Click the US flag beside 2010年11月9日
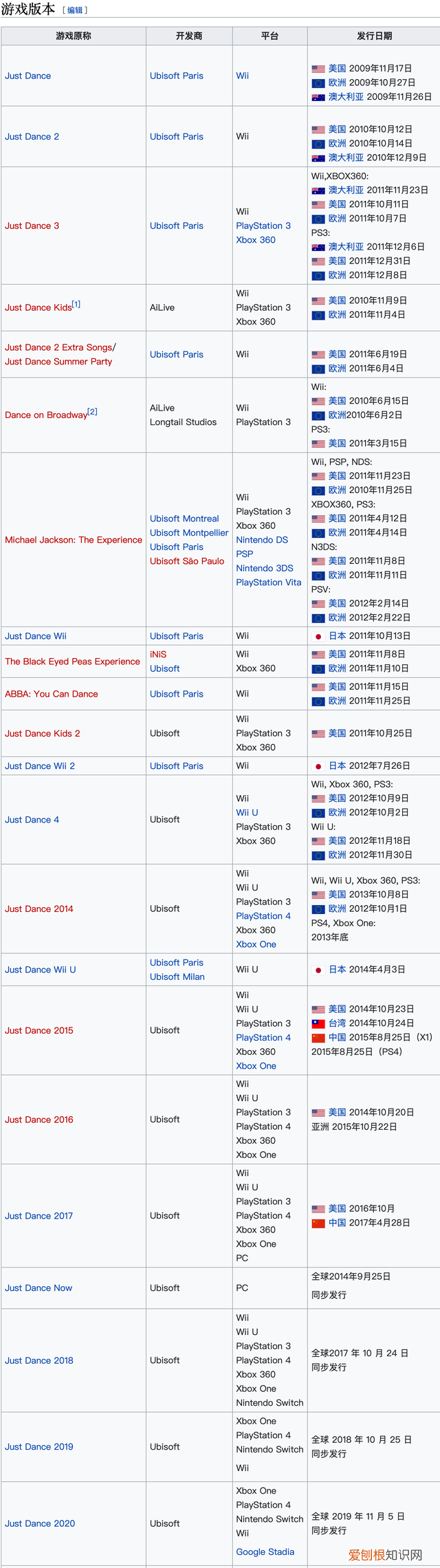Viewport: 440px width, 1568px height. pos(318,301)
